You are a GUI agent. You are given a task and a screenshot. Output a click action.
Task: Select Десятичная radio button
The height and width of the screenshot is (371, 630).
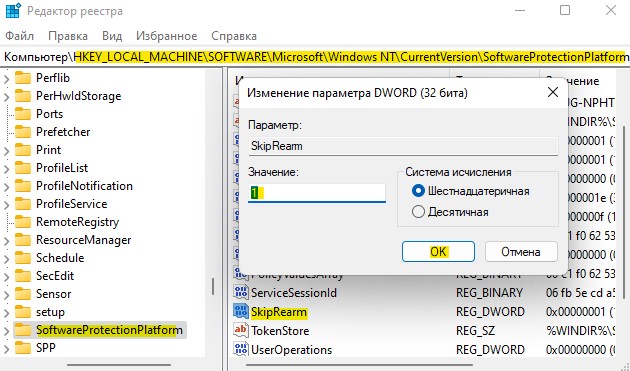(x=418, y=211)
